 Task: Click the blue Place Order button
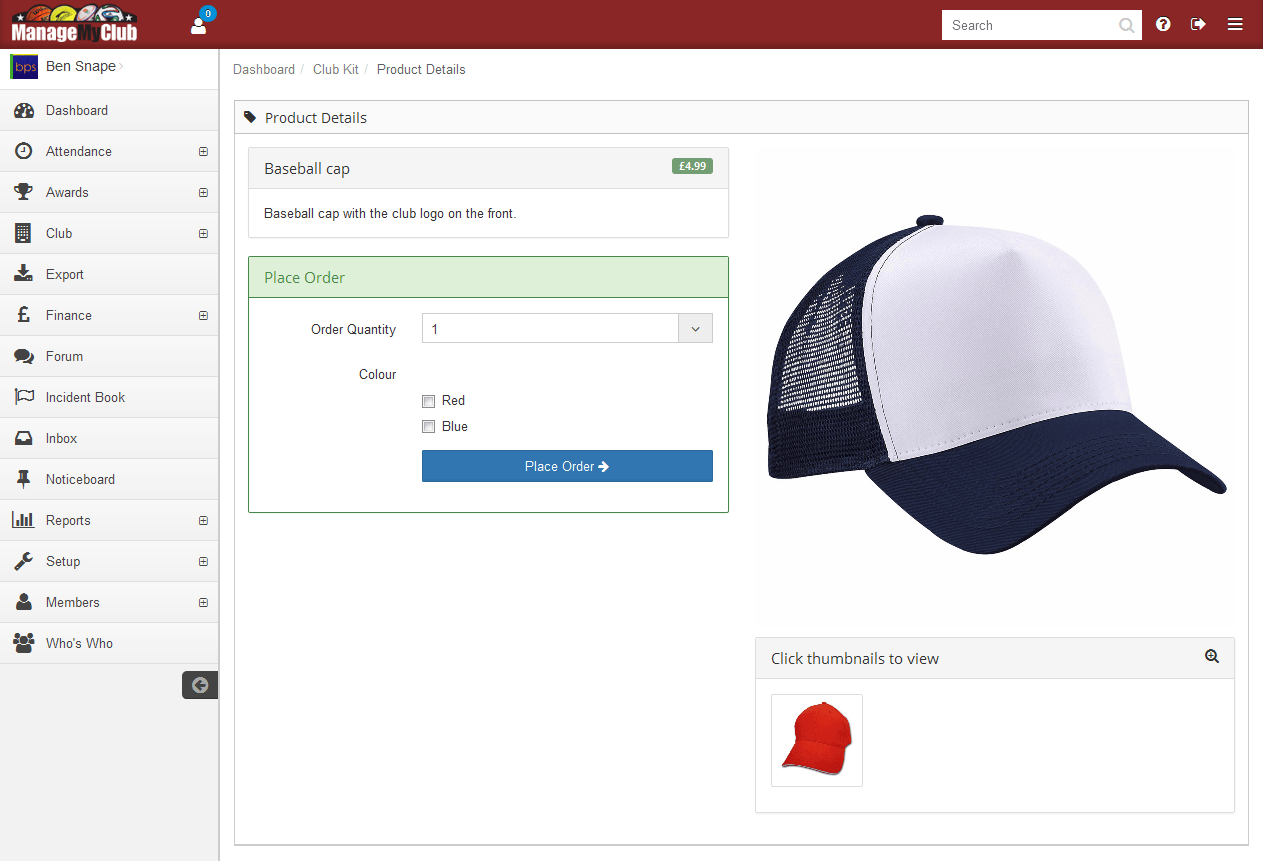click(567, 466)
